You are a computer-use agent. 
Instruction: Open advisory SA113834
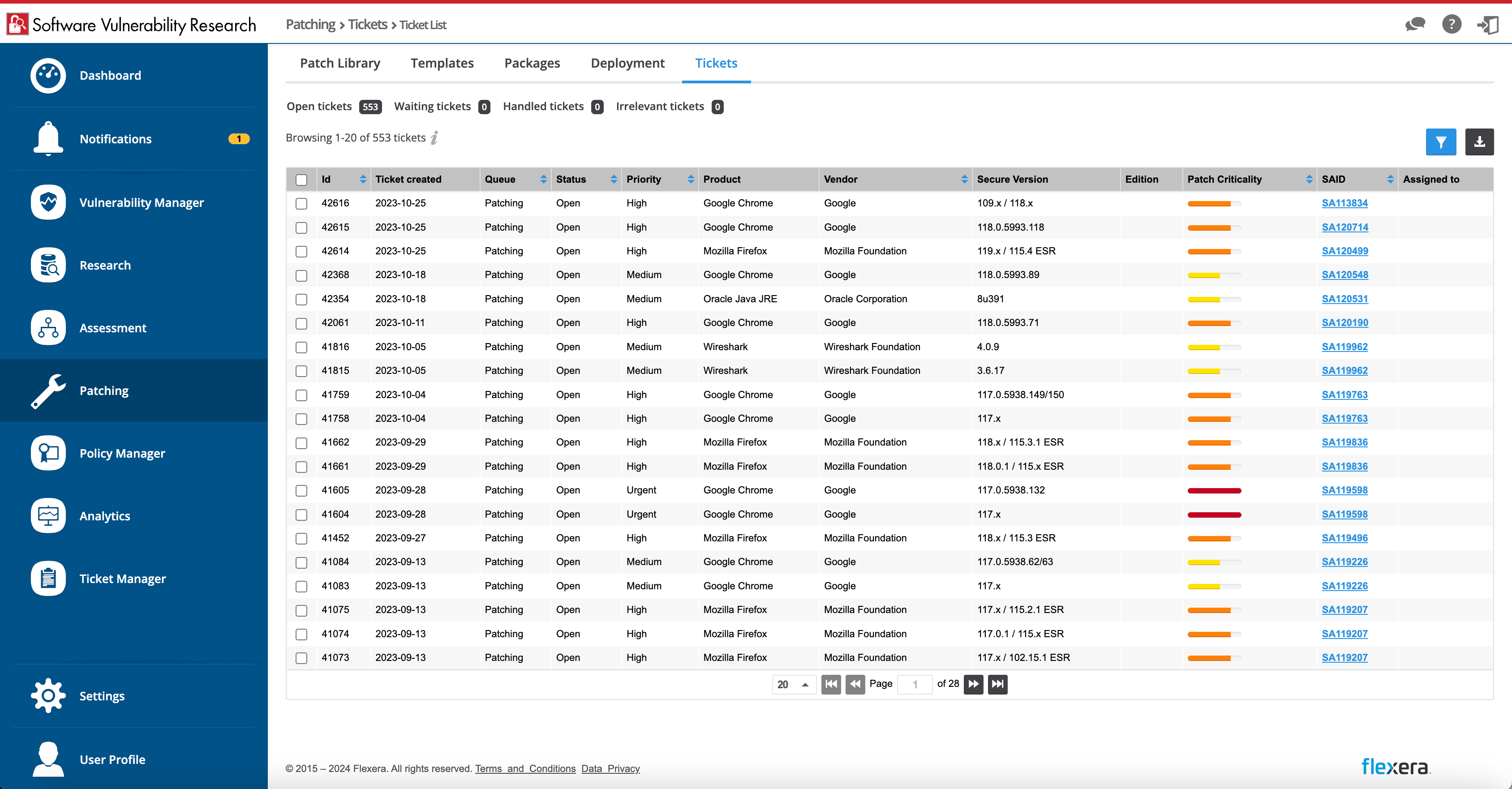1344,203
